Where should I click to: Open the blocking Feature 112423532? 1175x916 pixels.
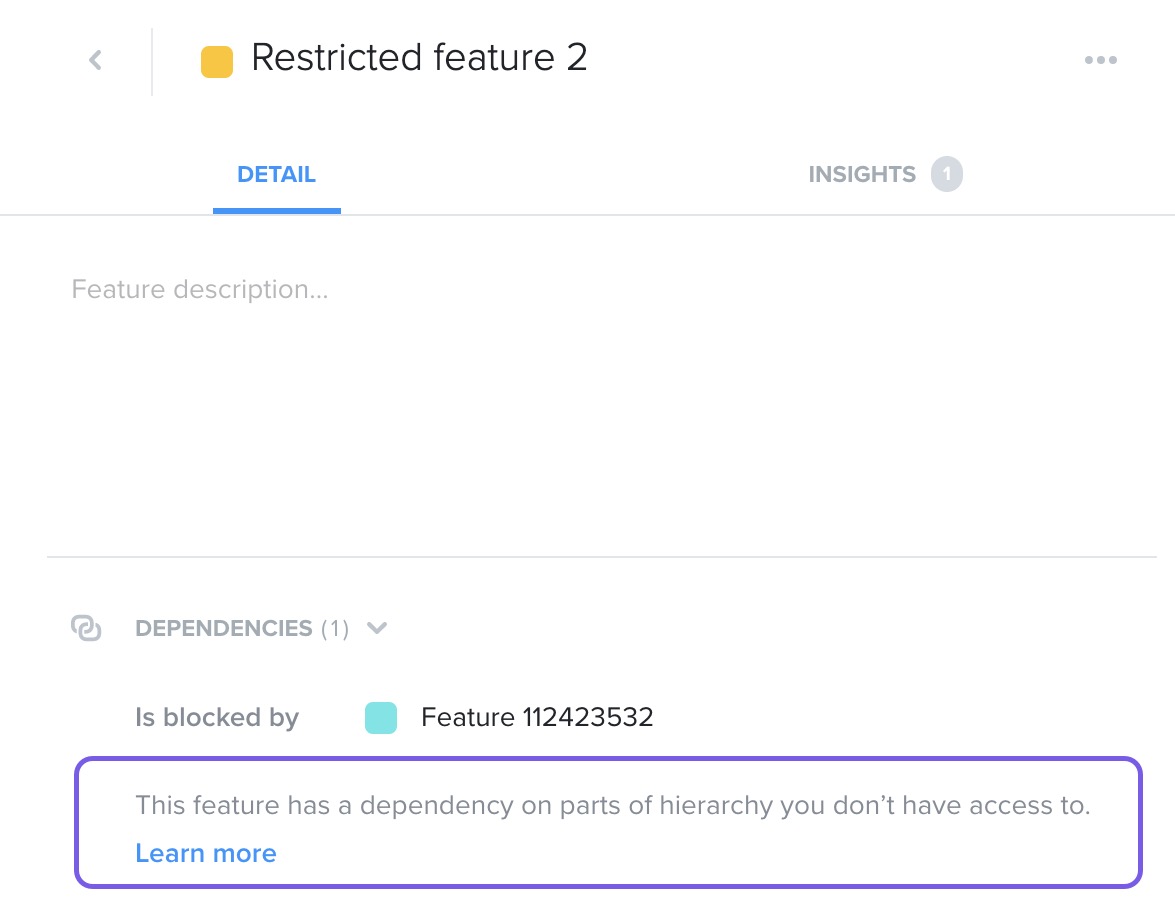click(x=537, y=717)
